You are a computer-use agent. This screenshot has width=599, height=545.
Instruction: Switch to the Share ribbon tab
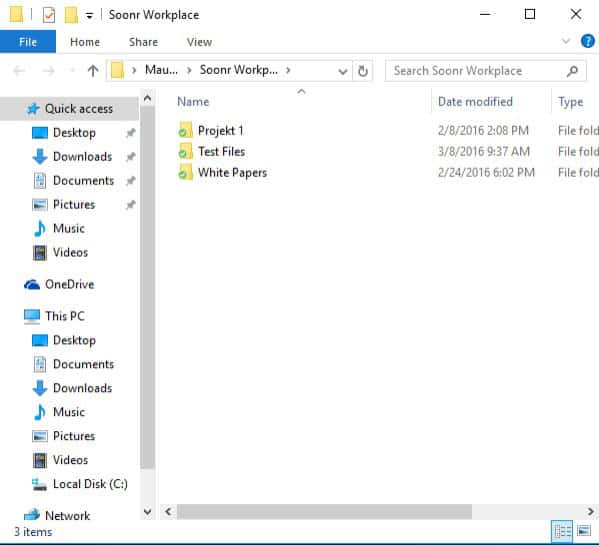[x=143, y=42]
